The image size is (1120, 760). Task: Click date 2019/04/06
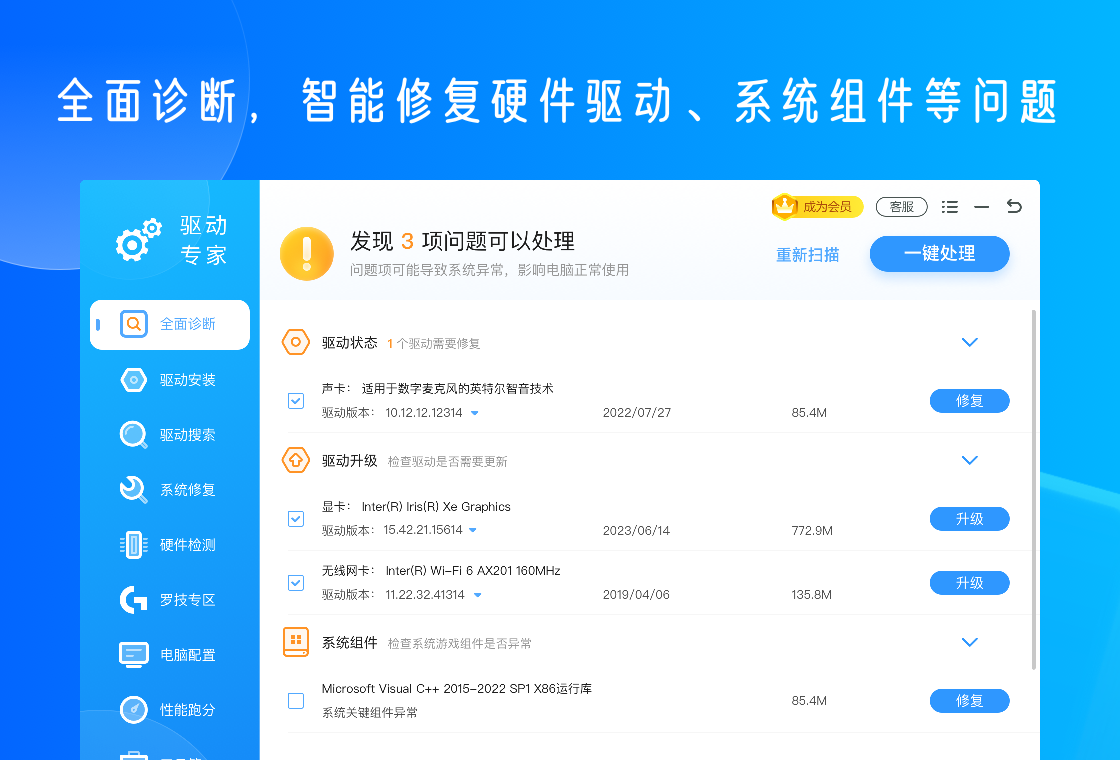[x=636, y=595]
